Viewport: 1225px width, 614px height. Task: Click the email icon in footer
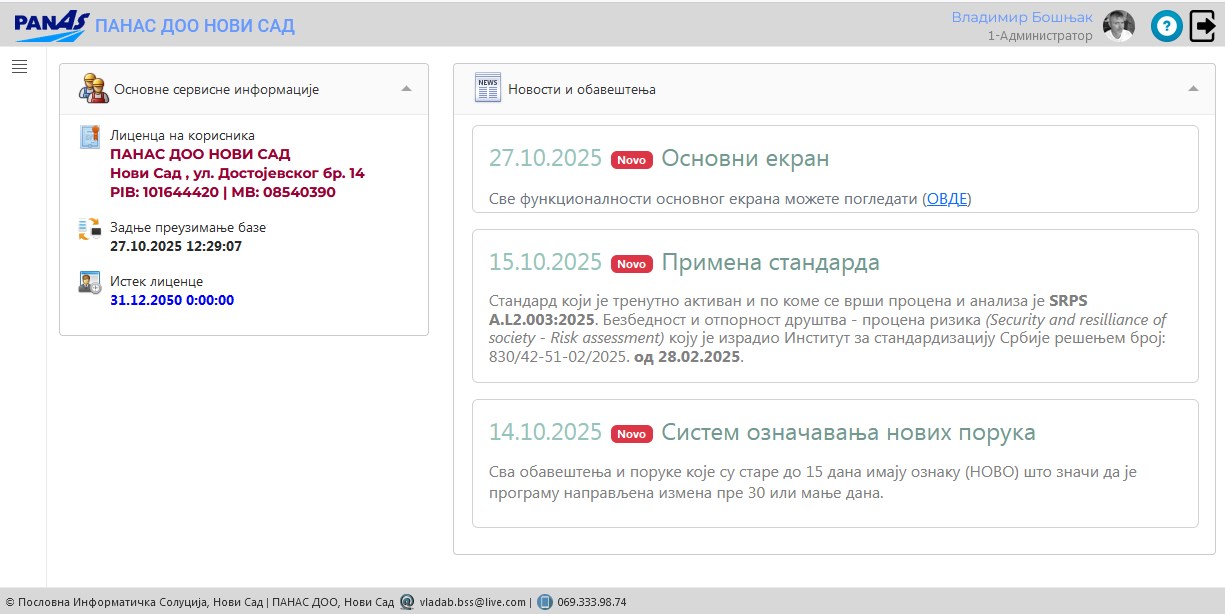click(407, 602)
